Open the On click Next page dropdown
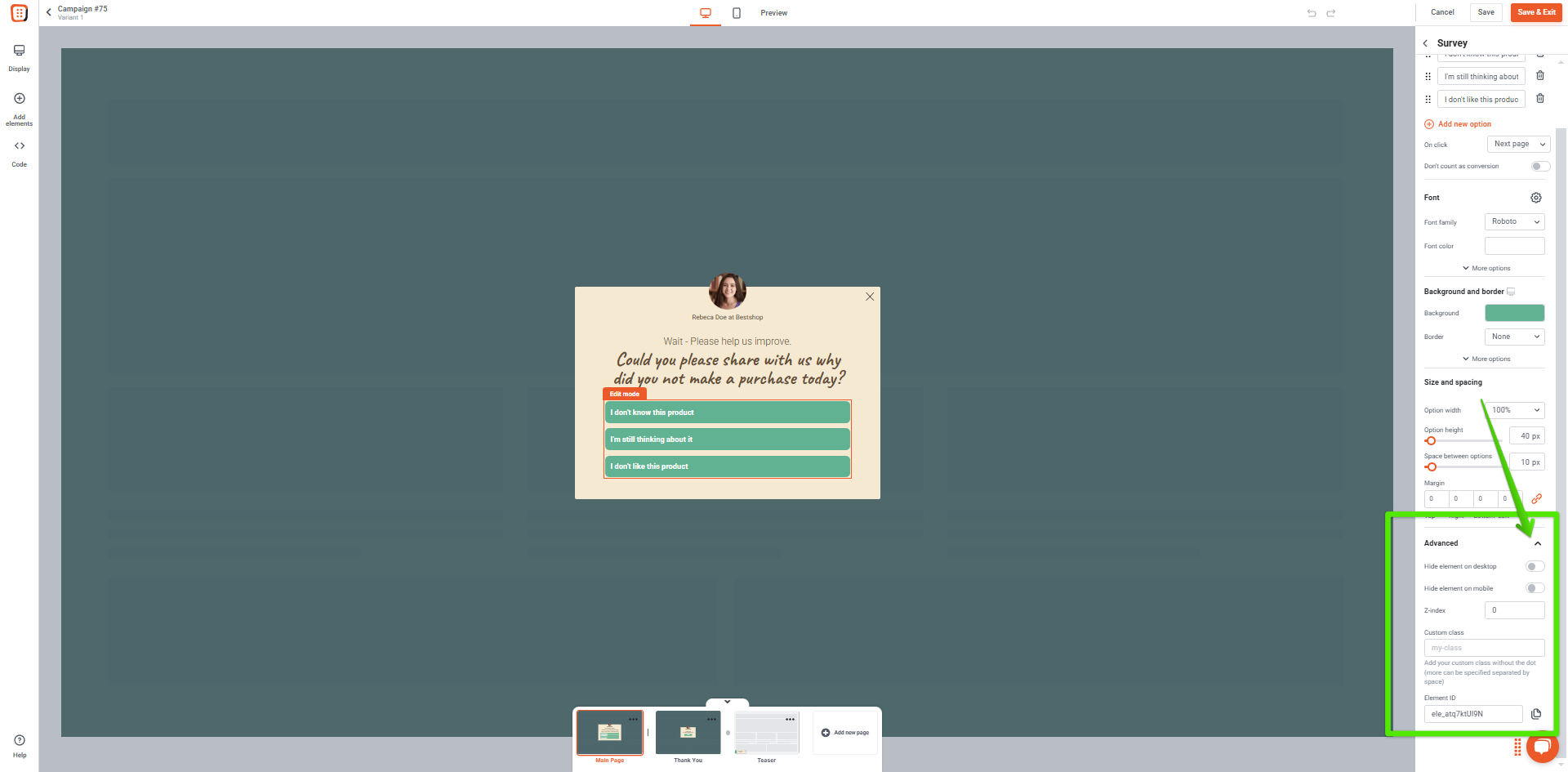This screenshot has width=1568, height=772. [x=1518, y=144]
